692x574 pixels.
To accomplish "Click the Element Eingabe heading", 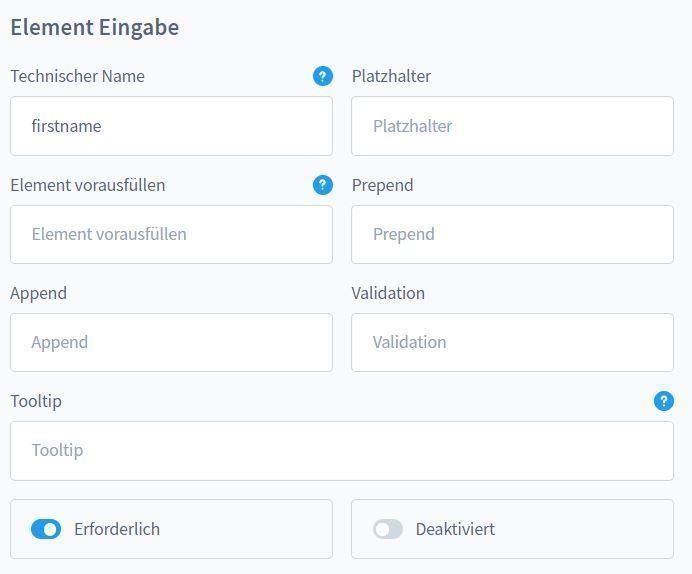I will tap(95, 27).
